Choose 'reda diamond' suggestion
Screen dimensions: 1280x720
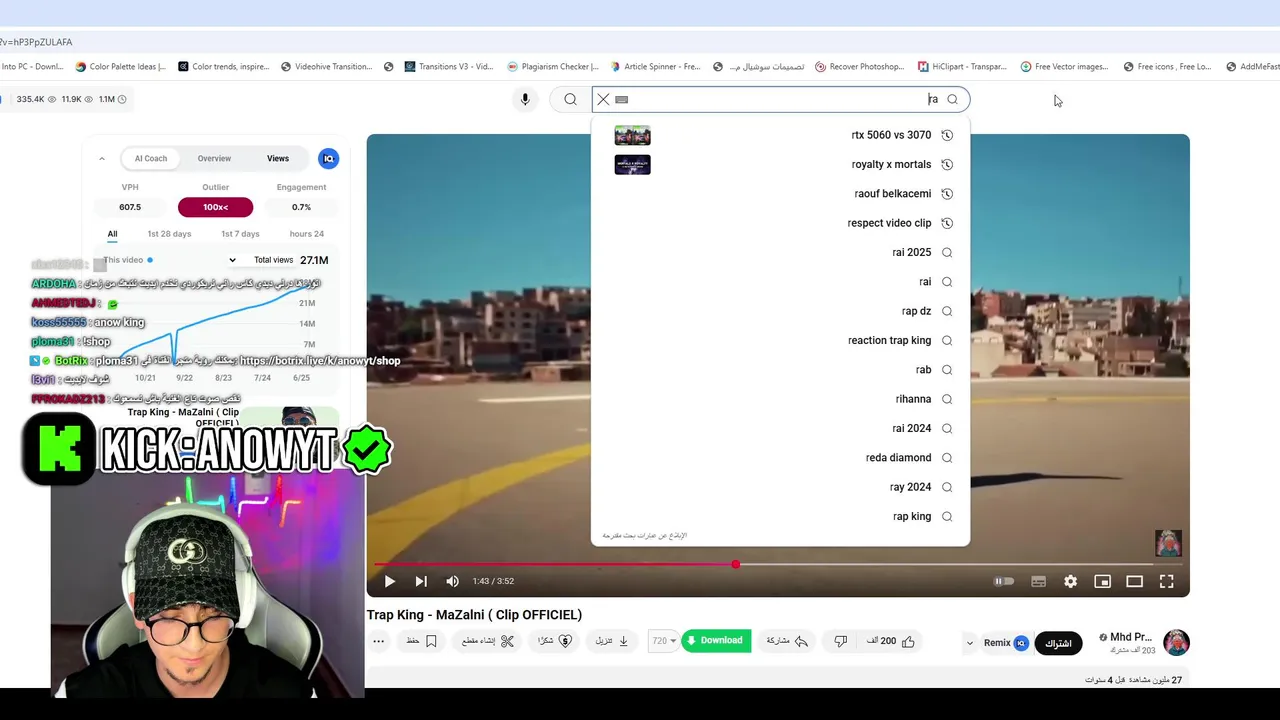tap(781, 458)
